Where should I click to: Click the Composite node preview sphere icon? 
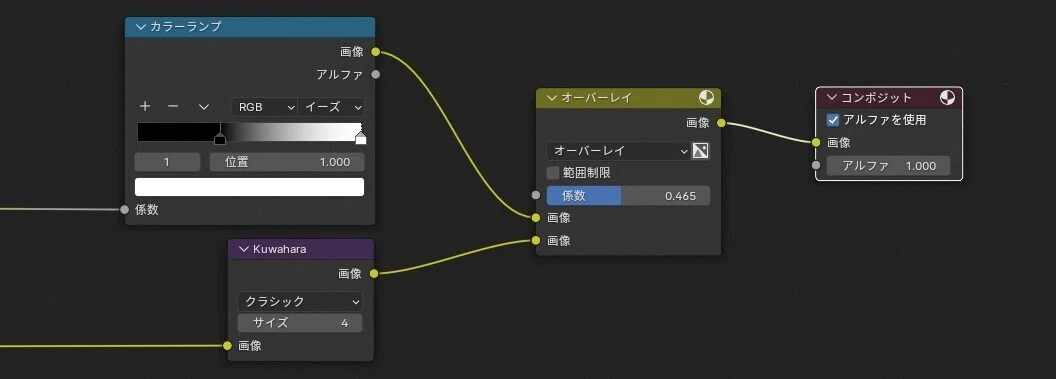click(947, 98)
